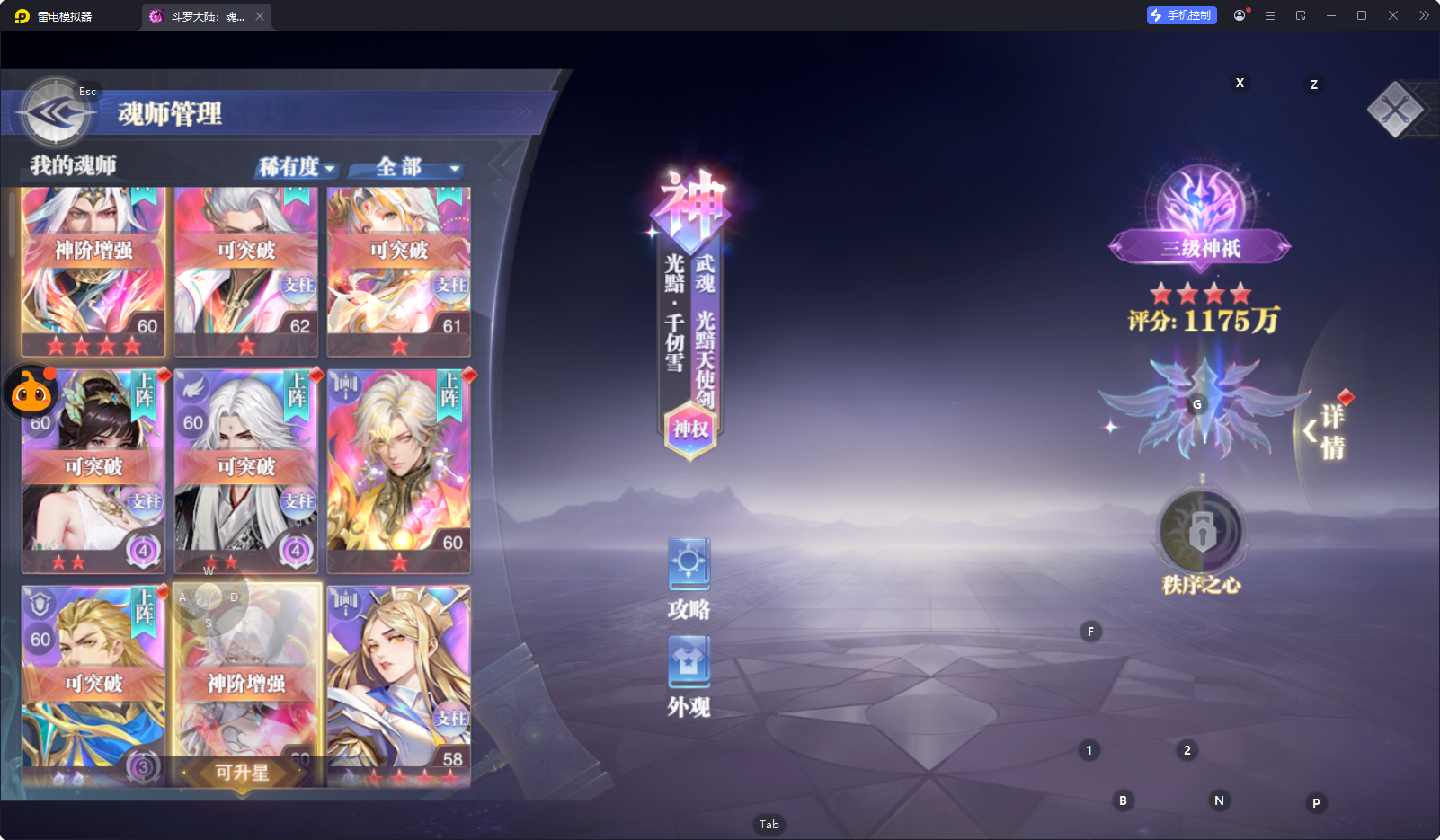Image resolution: width=1440 pixels, height=840 pixels.
Task: Click the N key mapping marker
Action: [1219, 800]
